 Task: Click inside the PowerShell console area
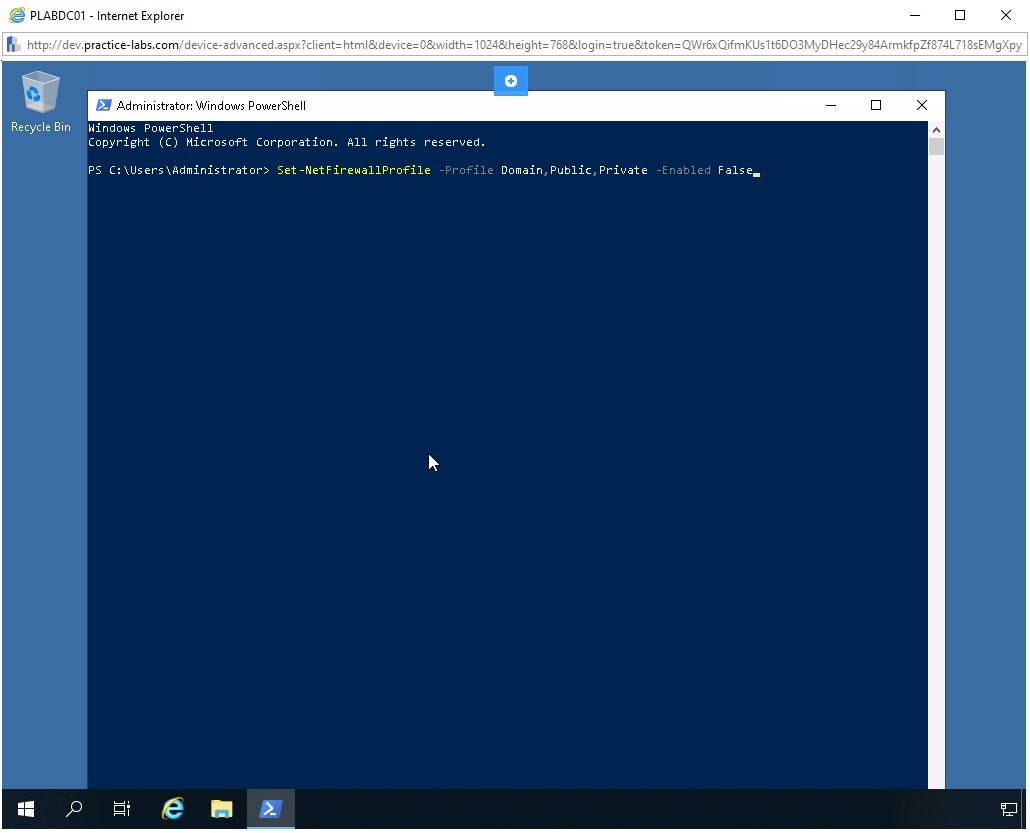pyautogui.click(x=500, y=450)
